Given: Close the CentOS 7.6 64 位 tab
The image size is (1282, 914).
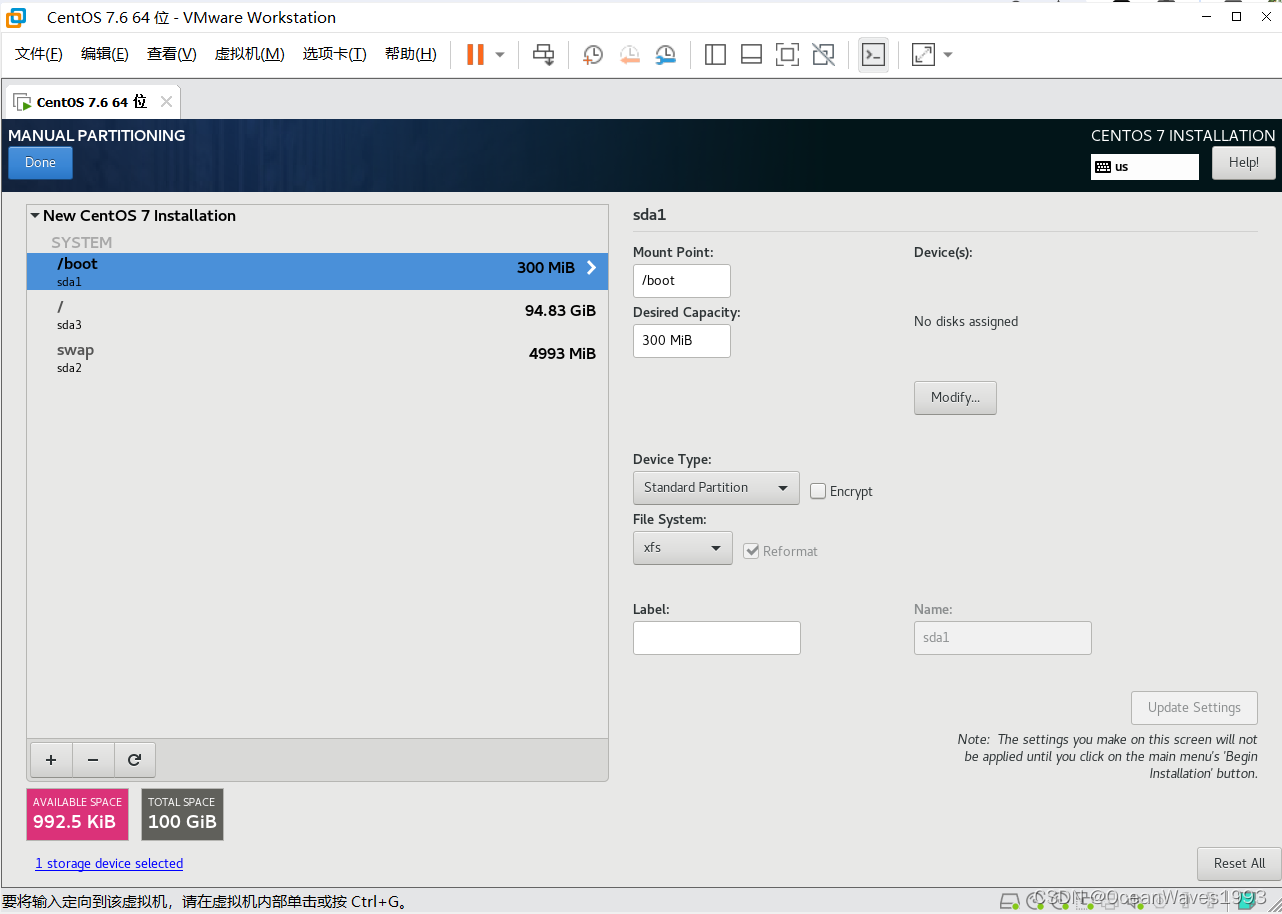Looking at the screenshot, I should pyautogui.click(x=166, y=102).
